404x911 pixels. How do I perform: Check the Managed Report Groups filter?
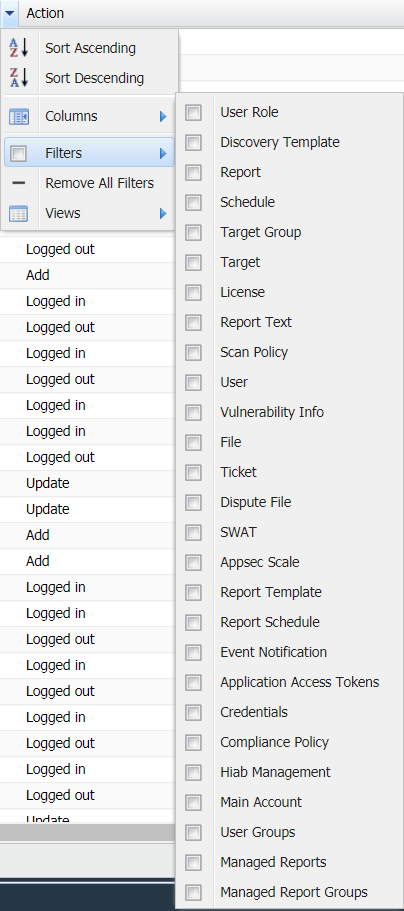click(194, 892)
